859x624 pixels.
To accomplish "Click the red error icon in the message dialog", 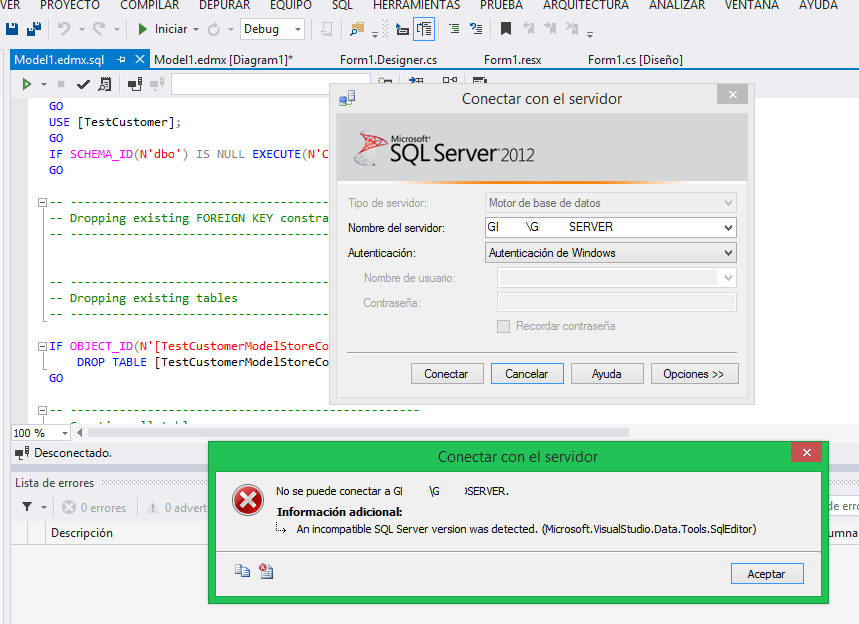I will tap(248, 500).
